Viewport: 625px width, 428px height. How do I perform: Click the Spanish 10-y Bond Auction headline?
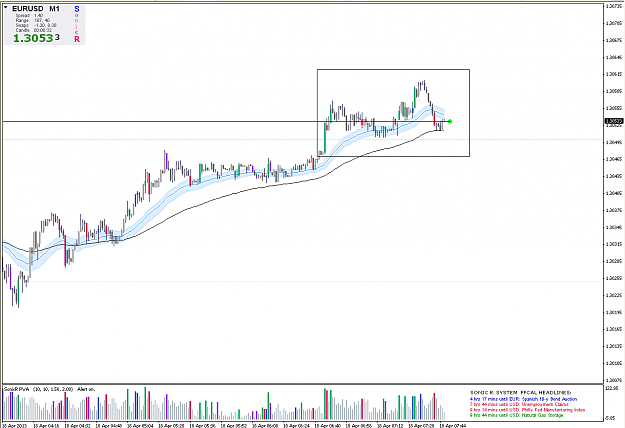pos(523,399)
